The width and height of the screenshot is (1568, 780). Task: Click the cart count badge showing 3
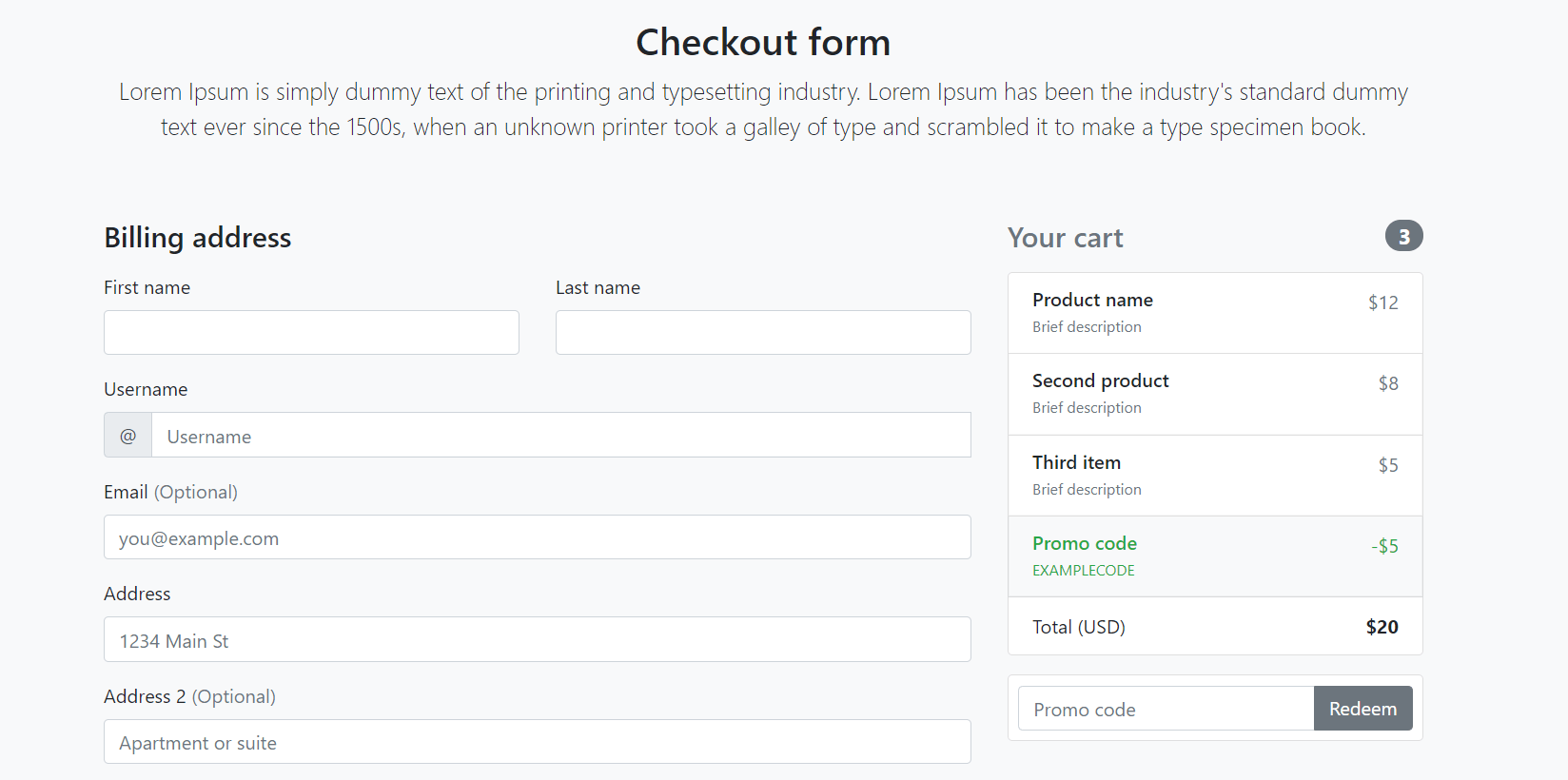click(x=1404, y=235)
